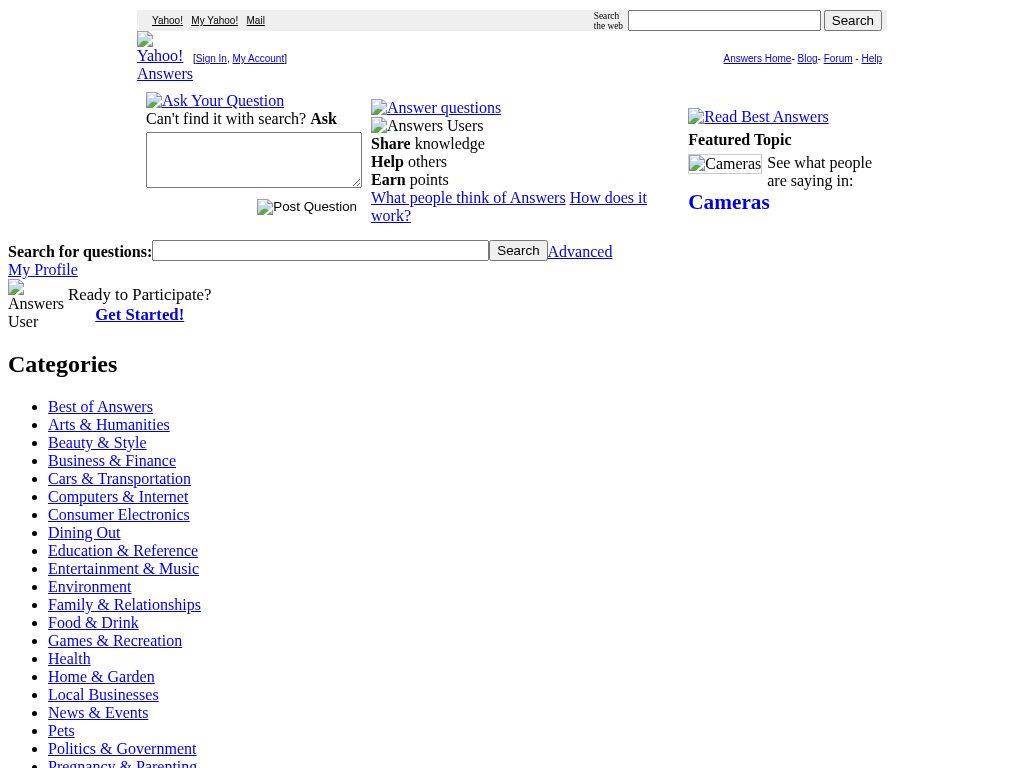Go to Answers Home
Screen dimensions: 1024x768
coord(757,58)
